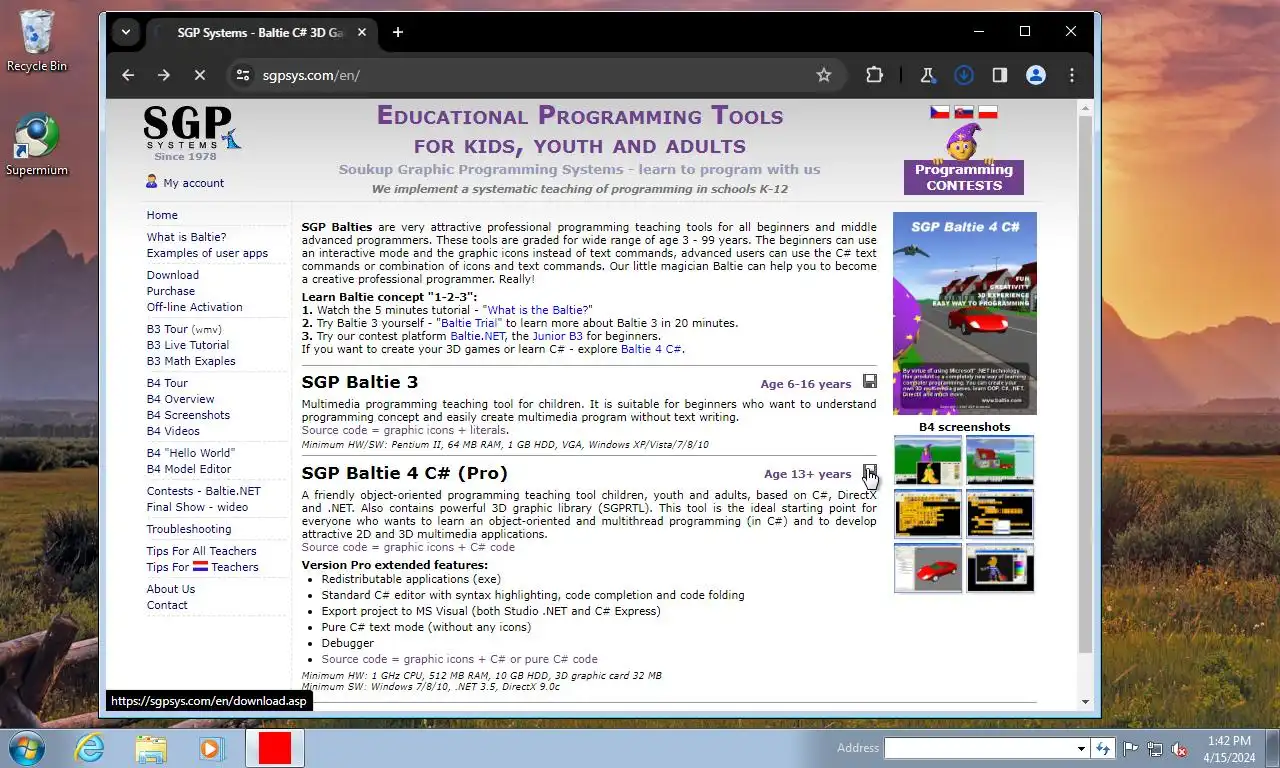Open Examples of user apps
The width and height of the screenshot is (1280, 768).
click(x=207, y=253)
